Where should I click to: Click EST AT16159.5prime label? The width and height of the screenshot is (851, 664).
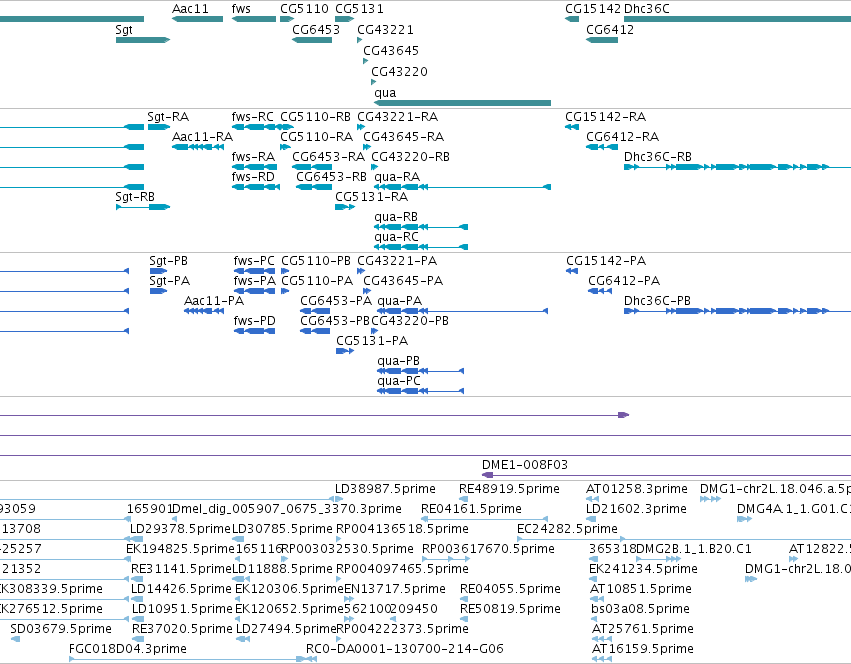(643, 649)
